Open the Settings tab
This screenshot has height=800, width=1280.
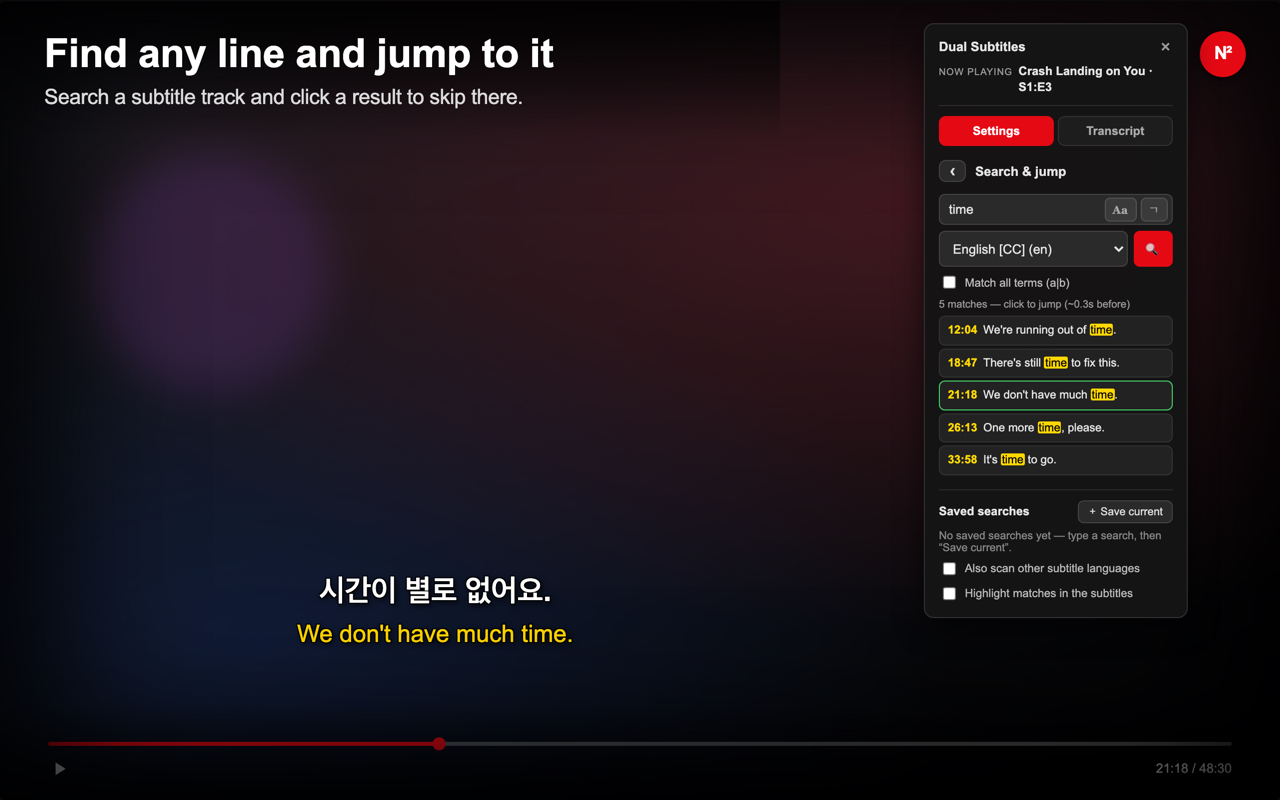(996, 131)
